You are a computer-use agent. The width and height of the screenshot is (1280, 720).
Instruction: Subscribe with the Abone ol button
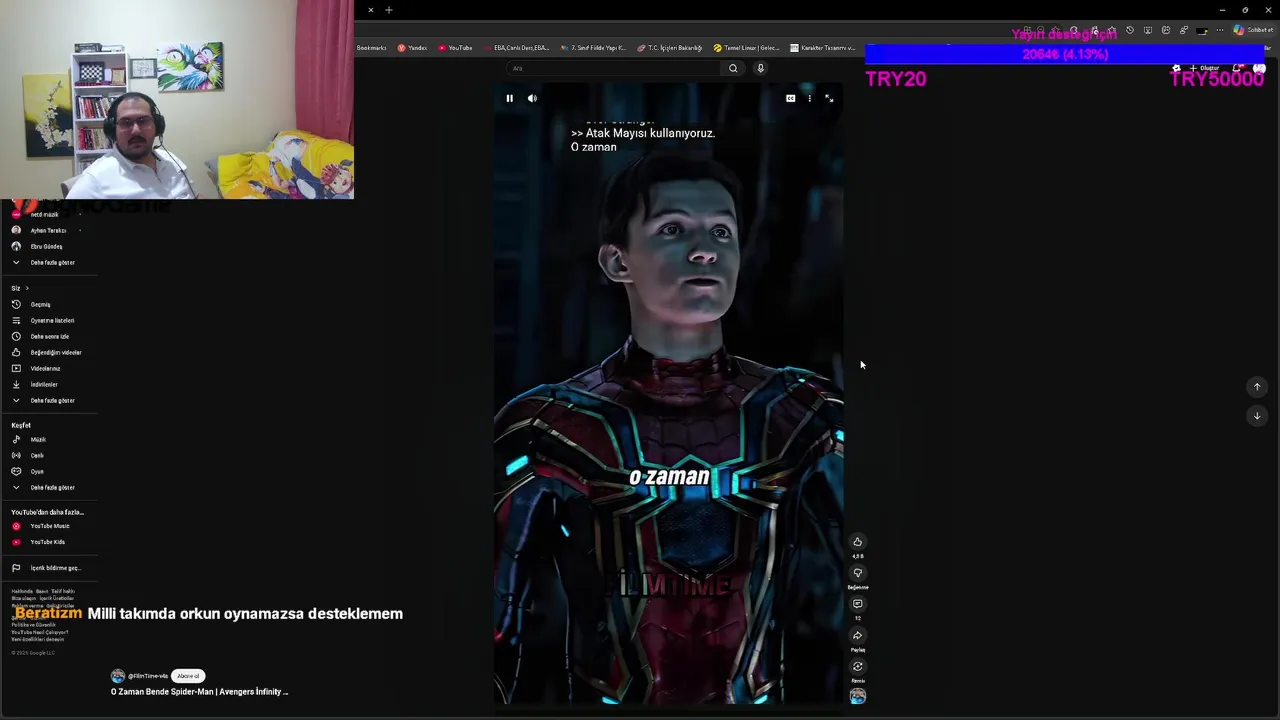188,676
